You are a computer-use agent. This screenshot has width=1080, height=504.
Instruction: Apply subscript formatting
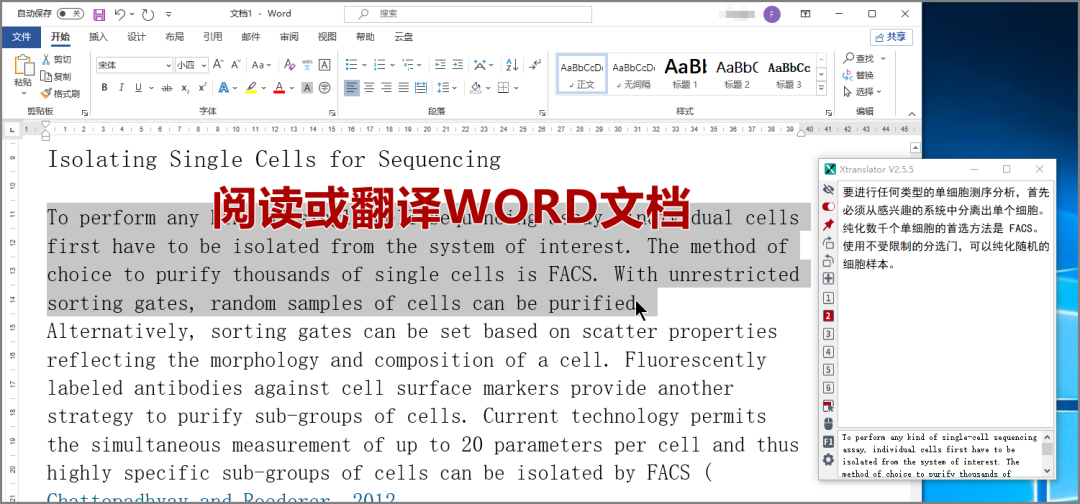click(185, 87)
